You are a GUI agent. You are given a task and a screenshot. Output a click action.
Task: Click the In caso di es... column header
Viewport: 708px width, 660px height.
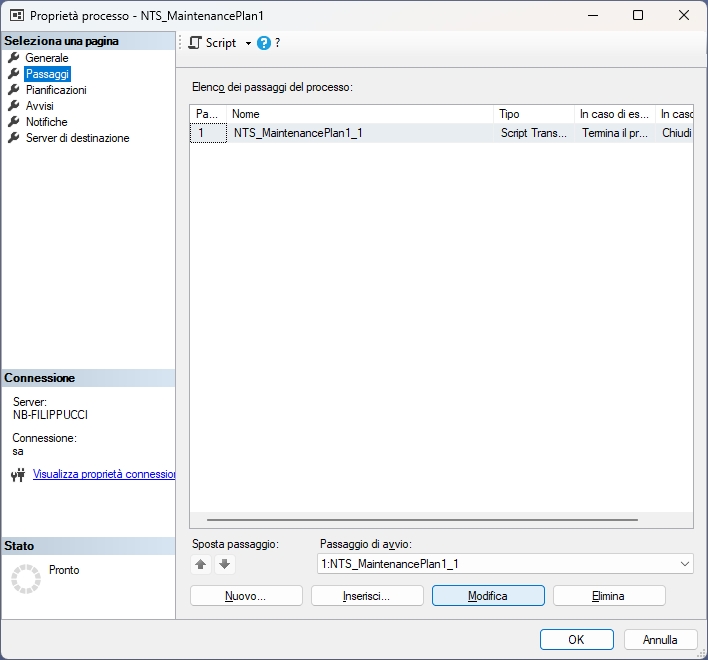pos(615,114)
